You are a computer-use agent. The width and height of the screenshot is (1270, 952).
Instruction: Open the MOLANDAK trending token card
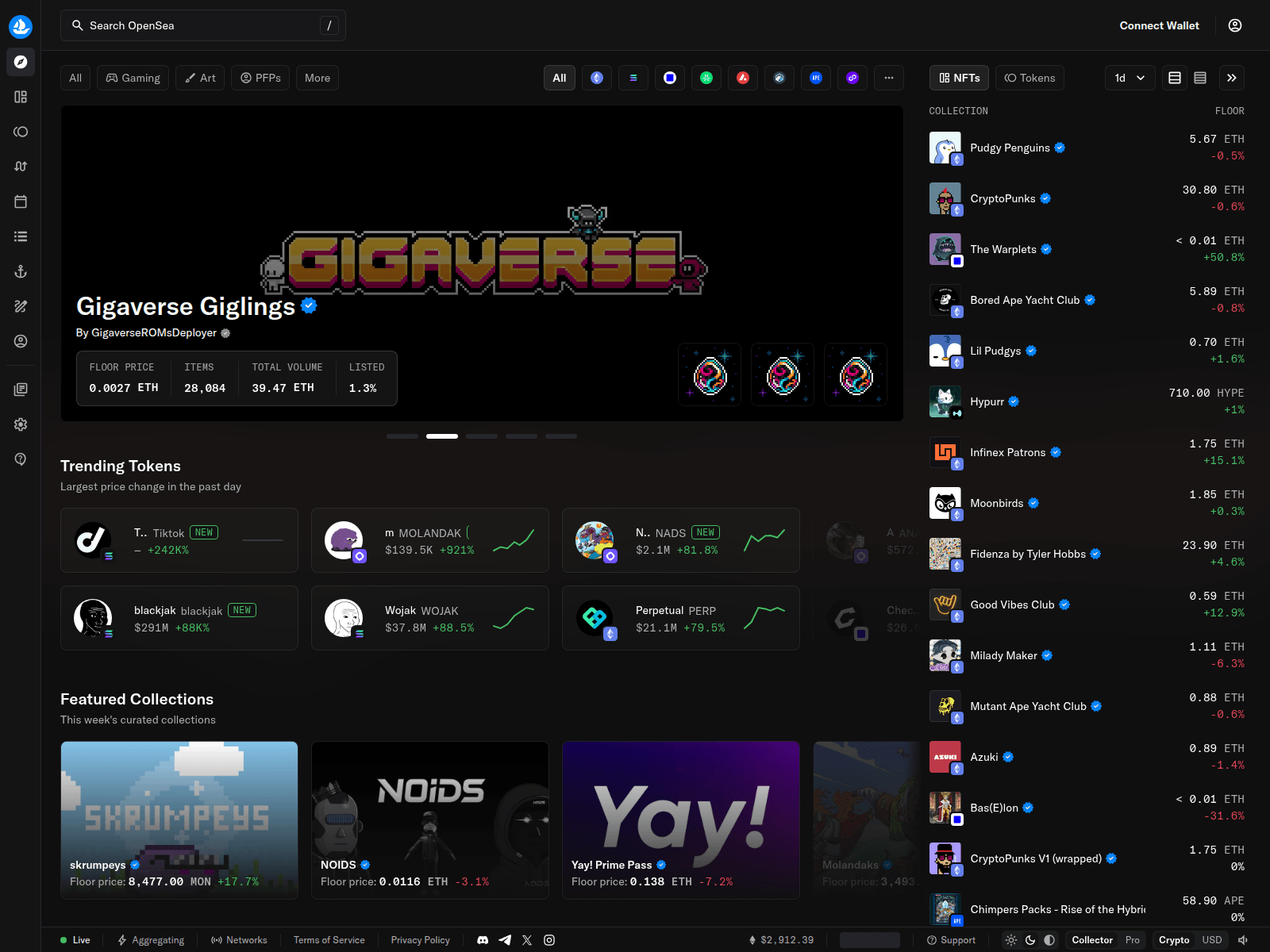coord(430,540)
